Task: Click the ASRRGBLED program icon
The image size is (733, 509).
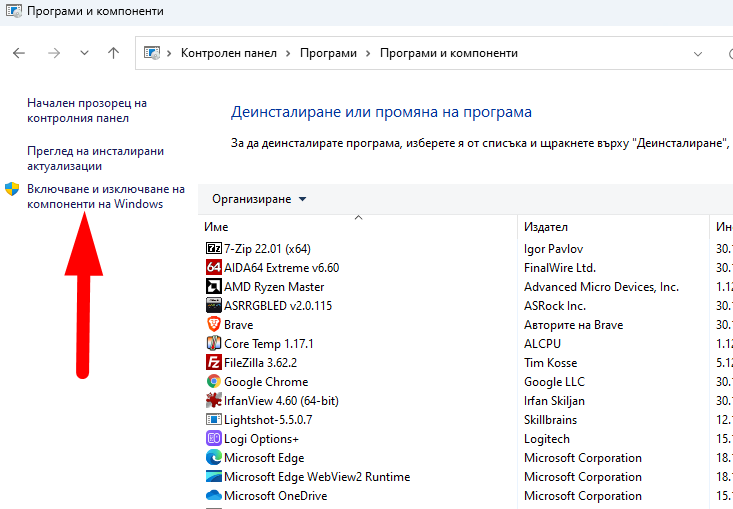Action: click(214, 305)
